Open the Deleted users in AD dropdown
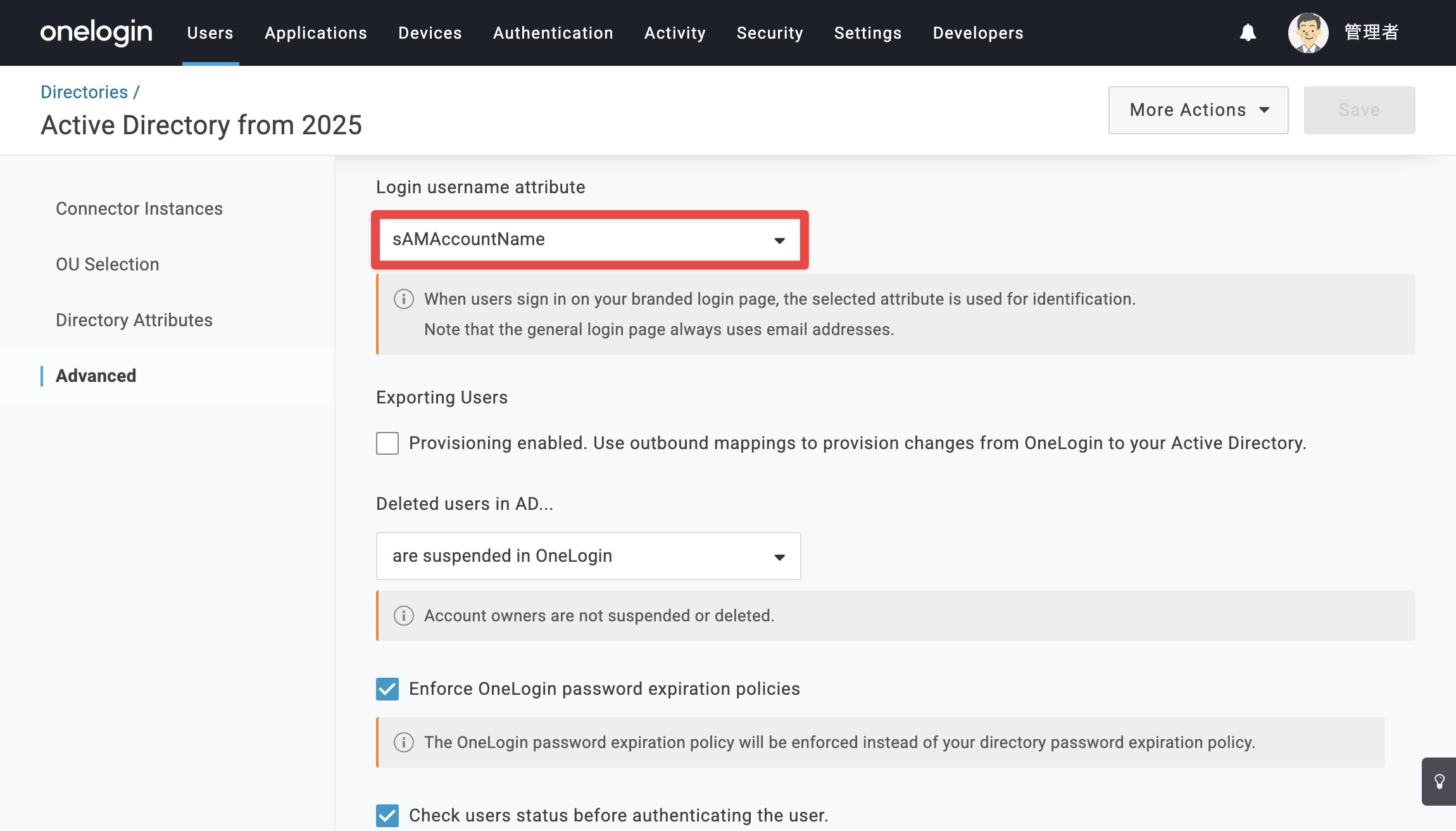 pos(589,556)
